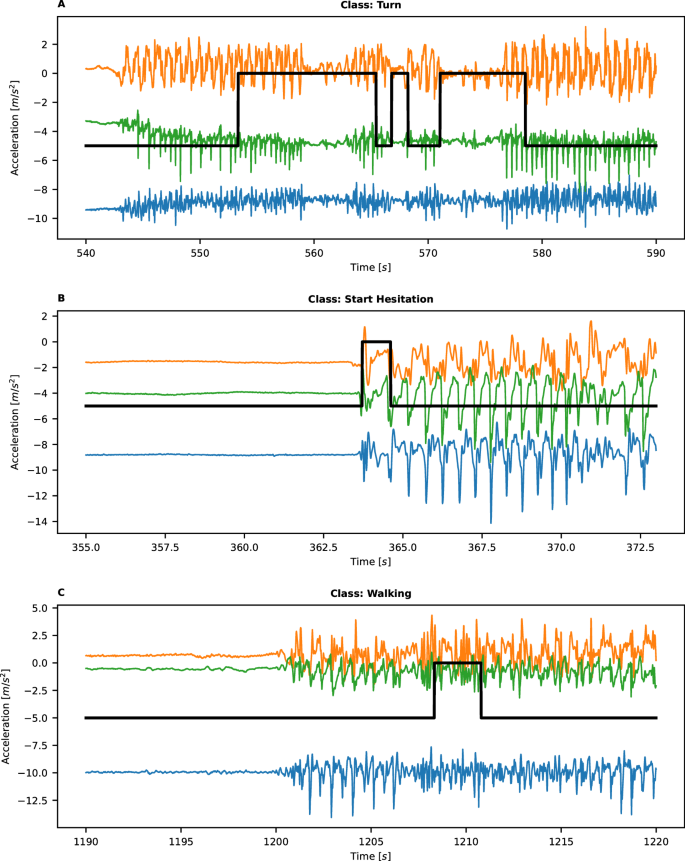Click y-axis tick "0" in Turn plot
This screenshot has height=861, width=685.
45,74
